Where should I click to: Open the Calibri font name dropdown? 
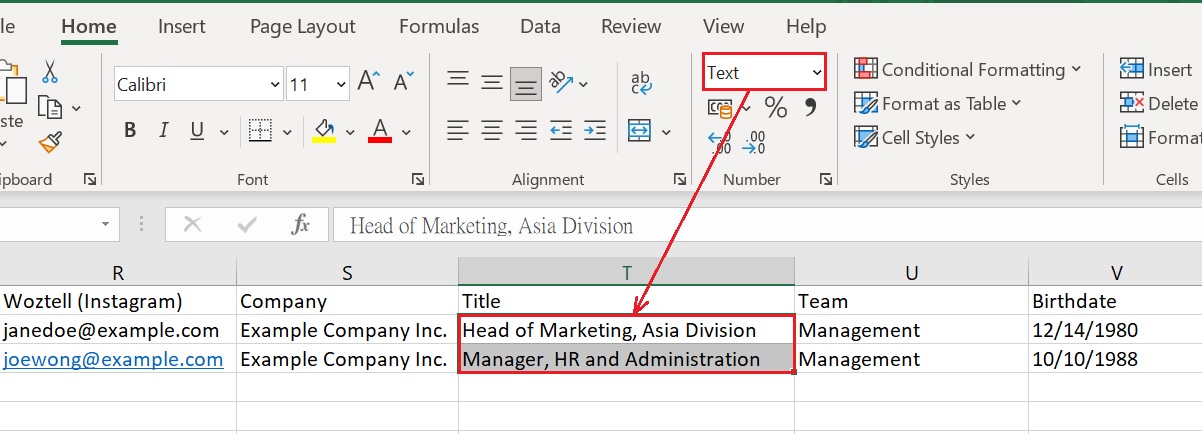[x=274, y=85]
